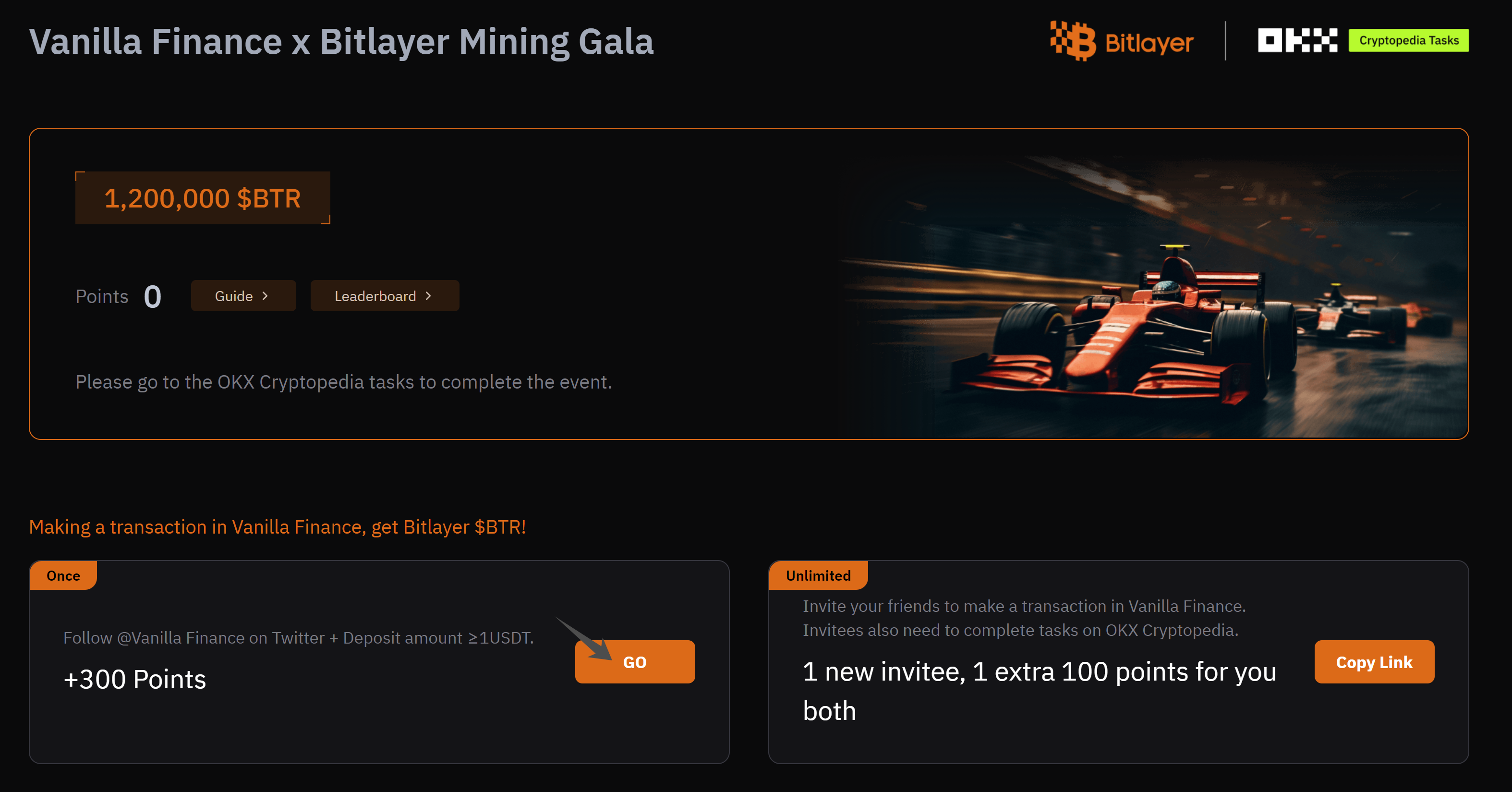Open the Cryptopedia Tasks badge
This screenshot has width=1512, height=792.
[x=1408, y=40]
